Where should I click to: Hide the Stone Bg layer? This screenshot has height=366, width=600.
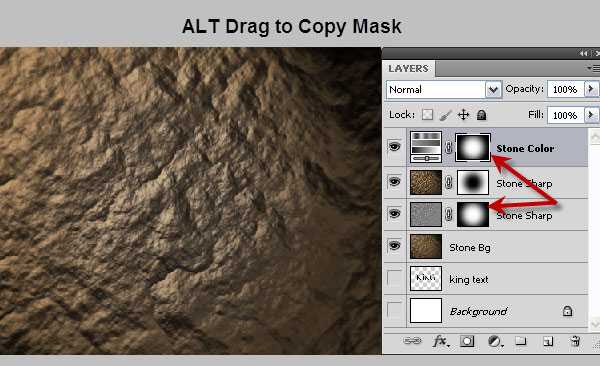[x=394, y=245]
